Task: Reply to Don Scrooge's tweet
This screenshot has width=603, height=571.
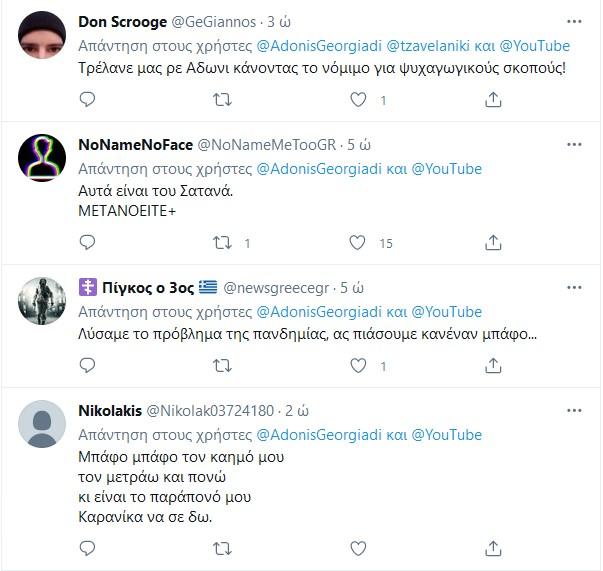Action: pos(87,99)
